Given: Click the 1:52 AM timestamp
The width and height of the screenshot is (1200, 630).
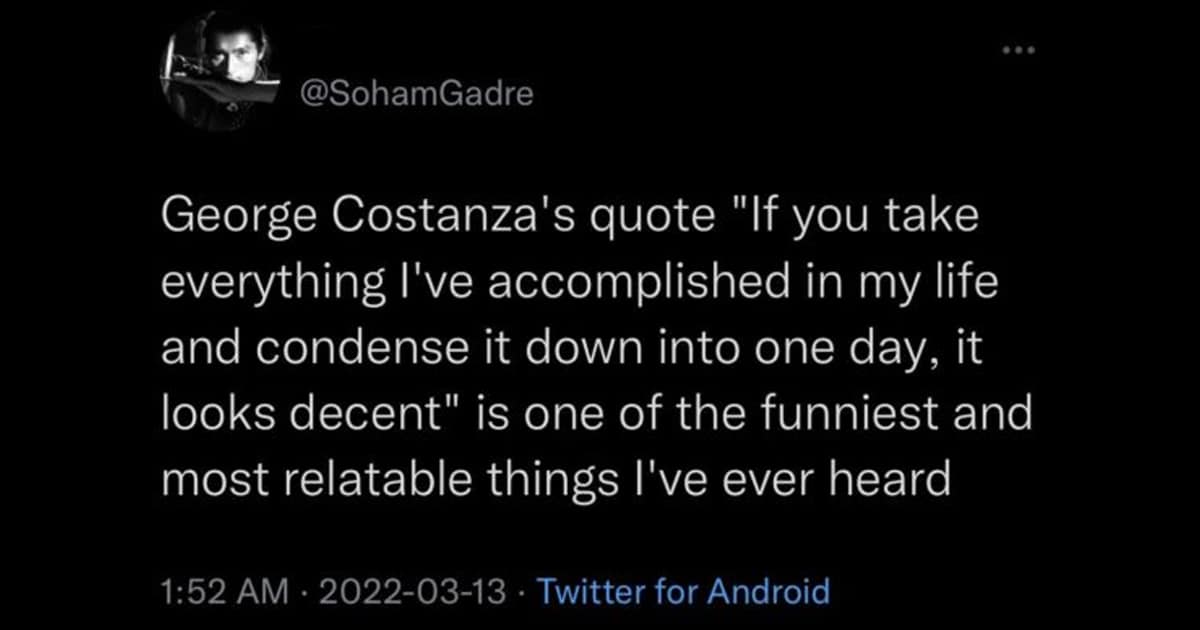Looking at the screenshot, I should pos(224,591).
